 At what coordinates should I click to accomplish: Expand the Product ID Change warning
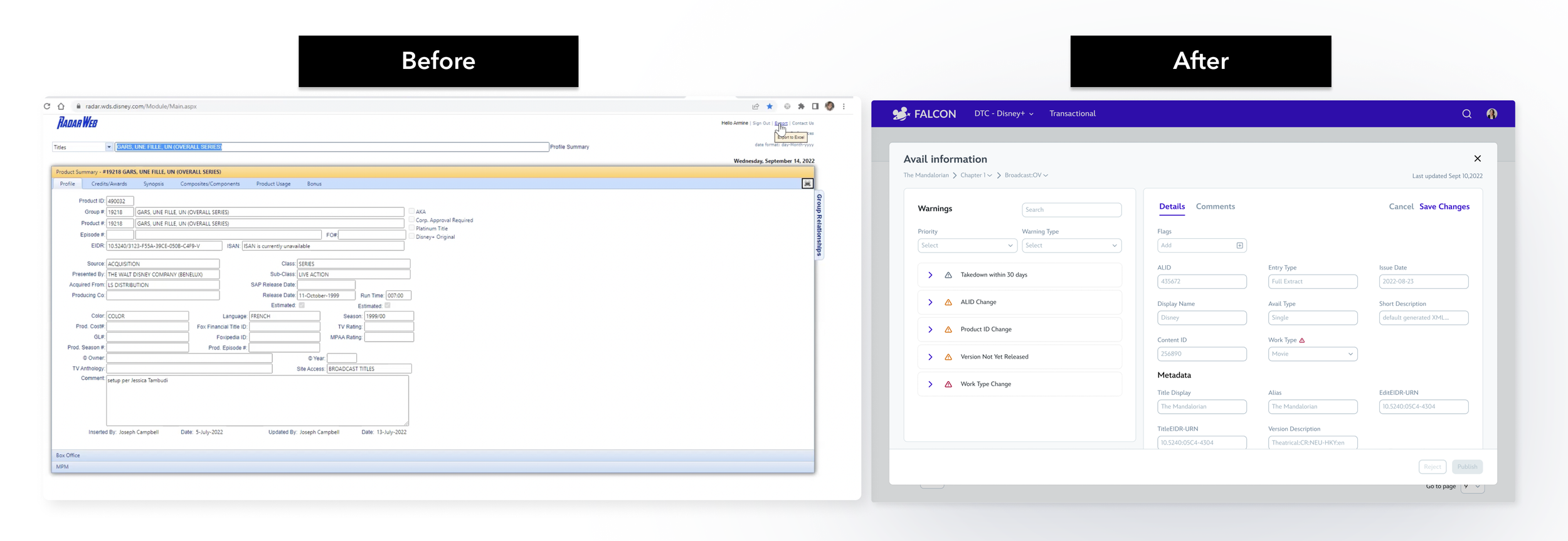click(x=930, y=330)
